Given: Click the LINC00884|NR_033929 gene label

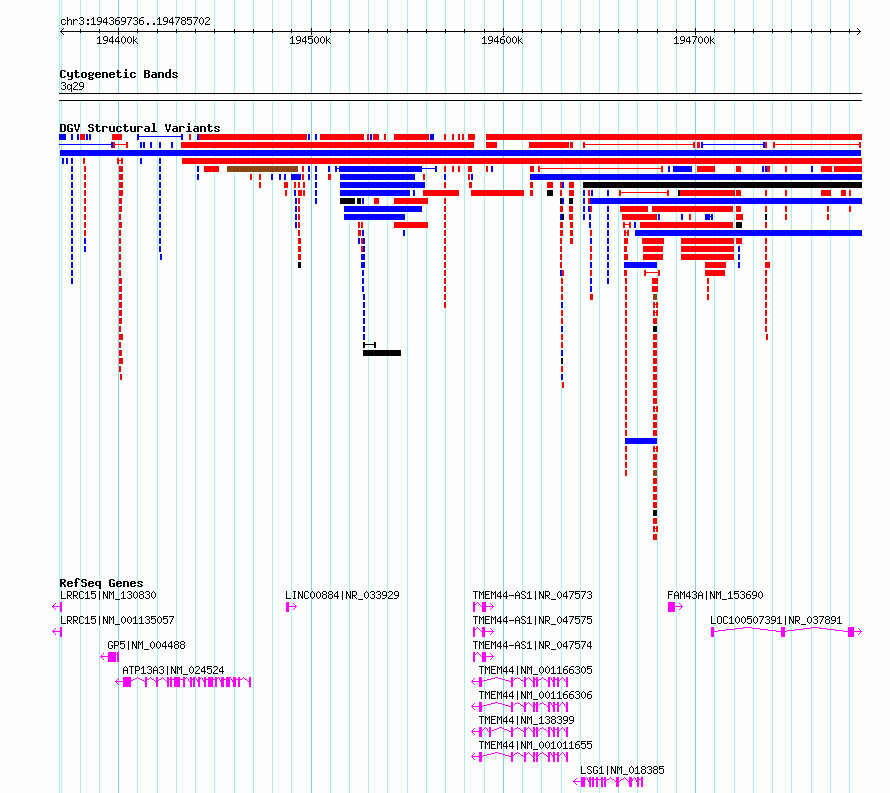Looking at the screenshot, I should pyautogui.click(x=342, y=595).
